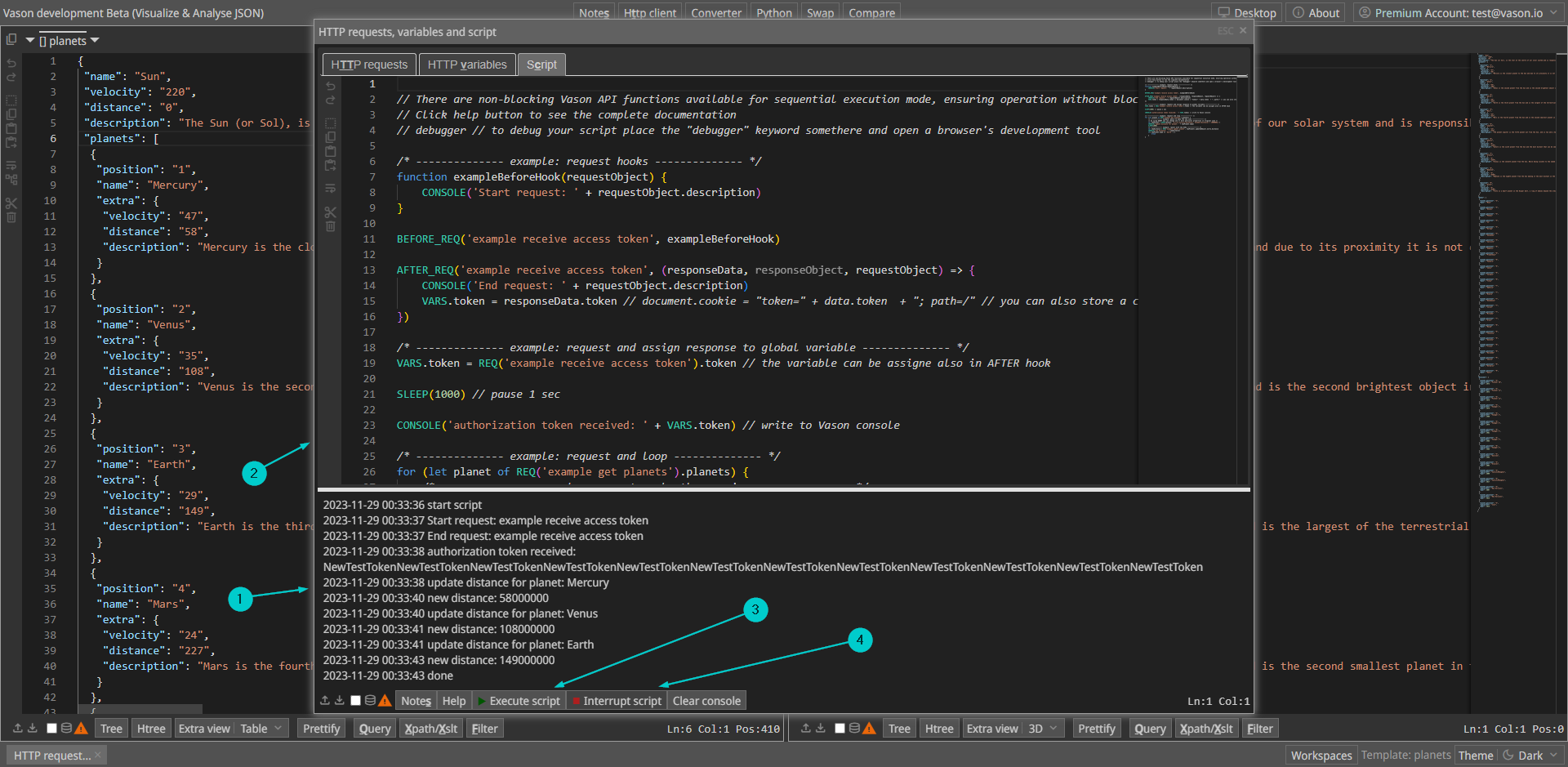Click the word wrap icon in the script editor sidebar

[331, 189]
